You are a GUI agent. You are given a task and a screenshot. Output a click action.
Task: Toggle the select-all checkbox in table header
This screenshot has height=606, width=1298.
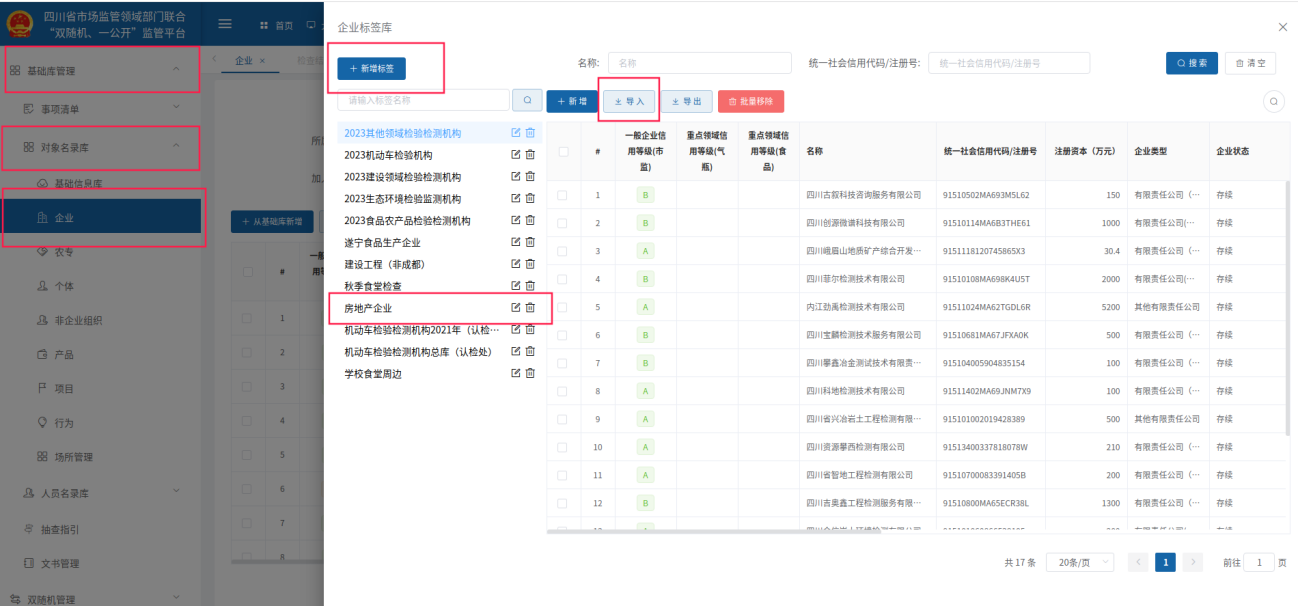[x=563, y=152]
